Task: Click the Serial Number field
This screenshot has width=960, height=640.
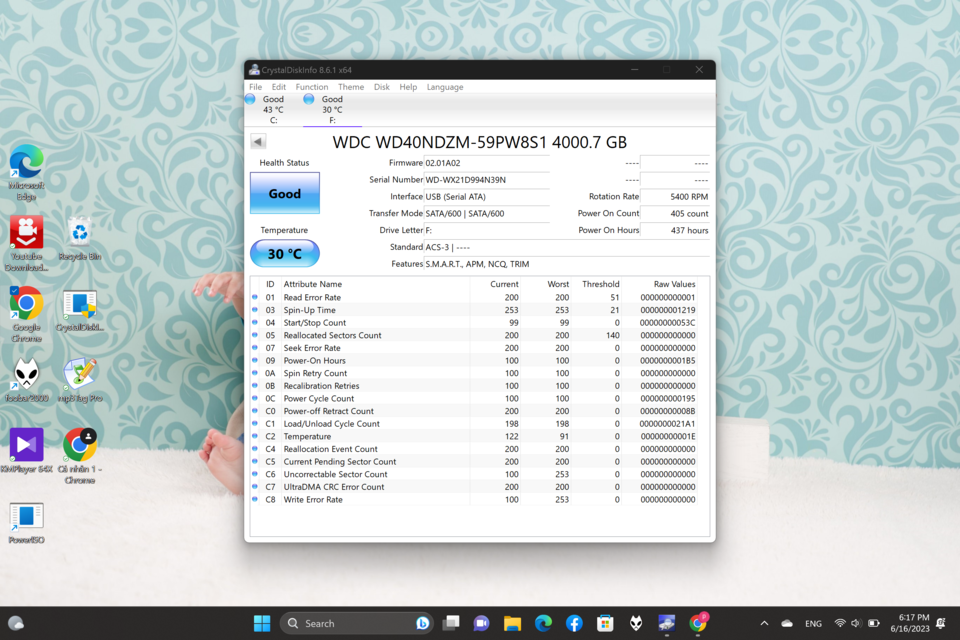Action: 487,180
